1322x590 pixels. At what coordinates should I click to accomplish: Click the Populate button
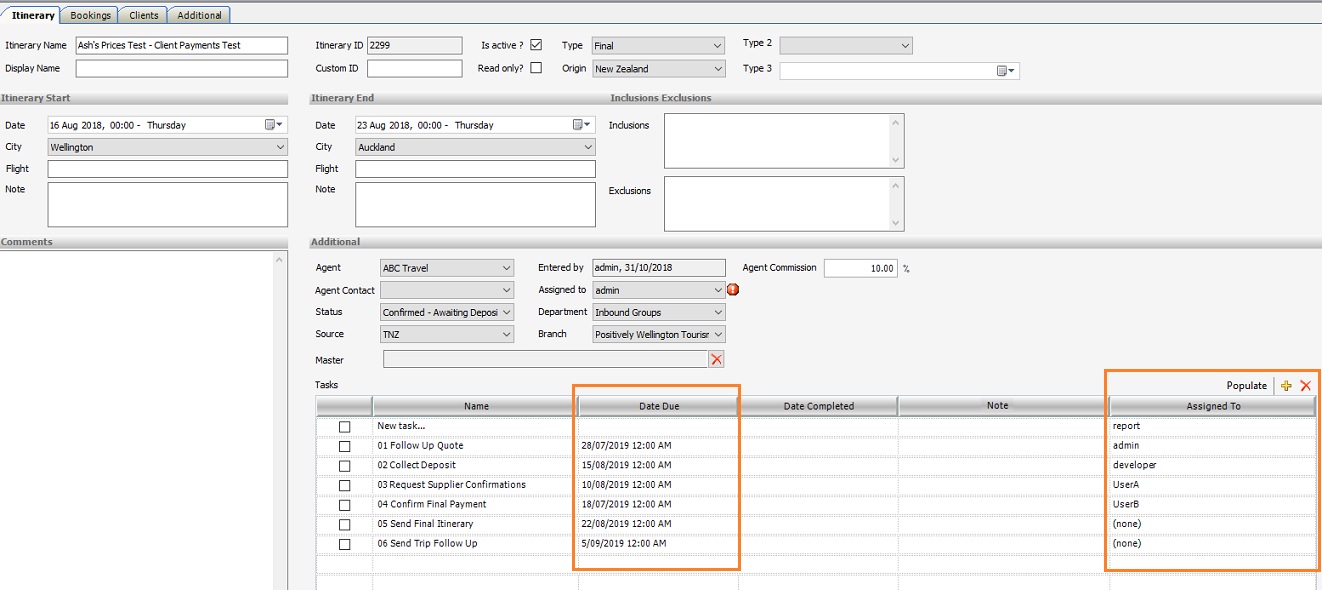point(1246,386)
